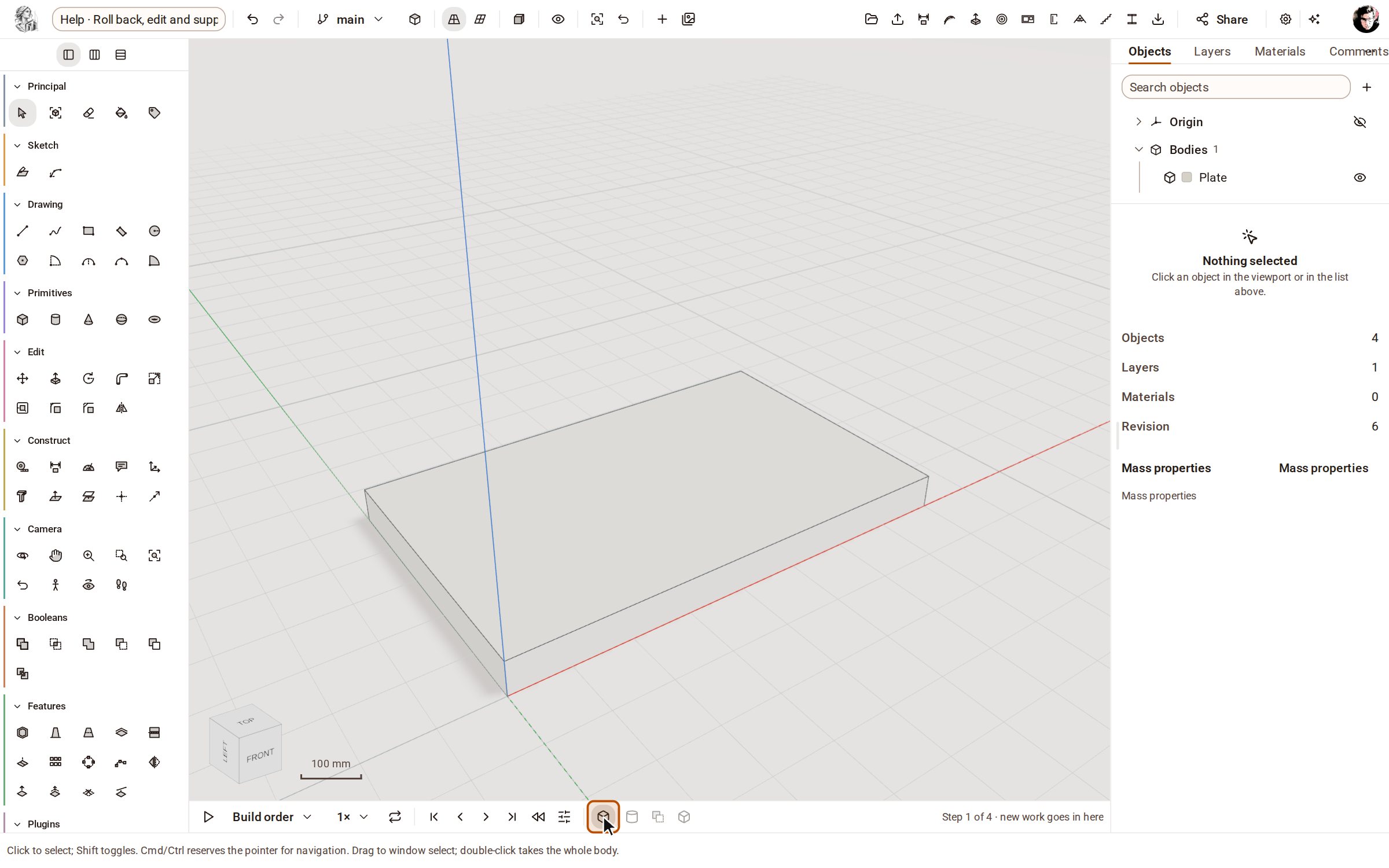Select the arrow Select tool in Principal

22,113
